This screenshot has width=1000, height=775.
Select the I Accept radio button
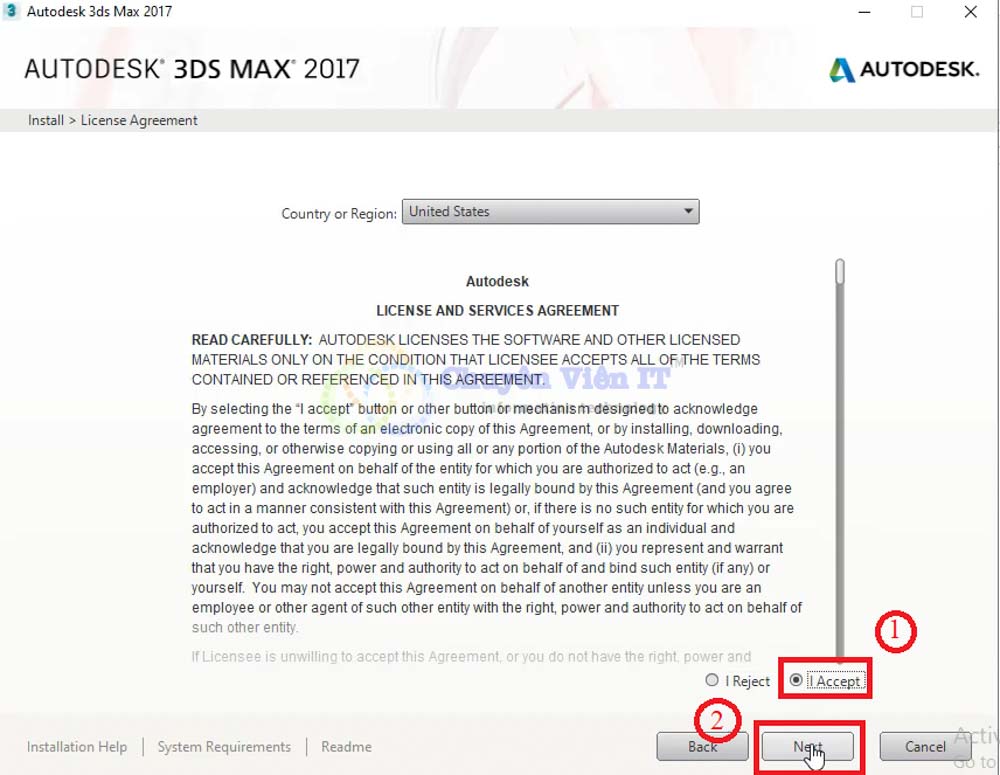796,680
